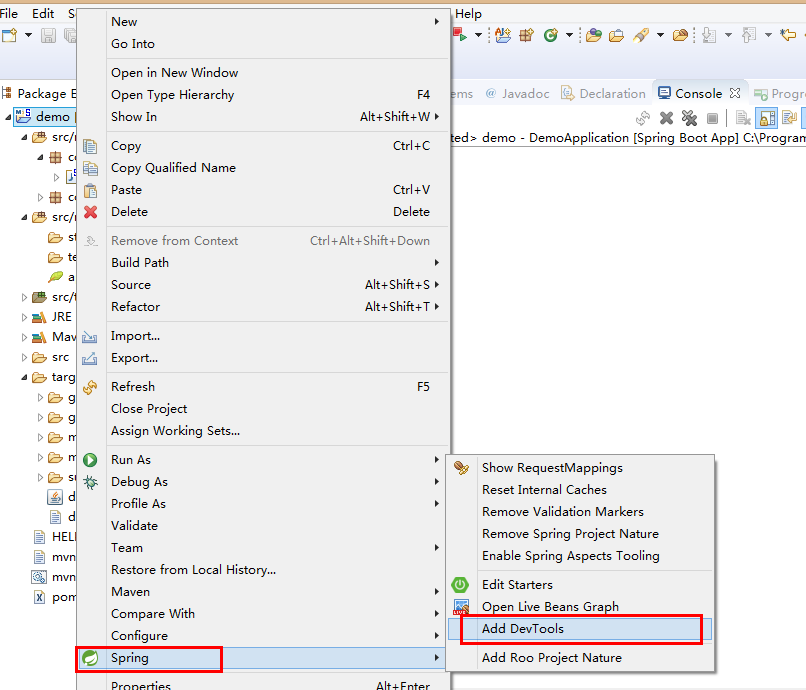Click the Previous Annotation toolbar icon
Screen dimensions: 806x690
pyautogui.click(x=749, y=35)
